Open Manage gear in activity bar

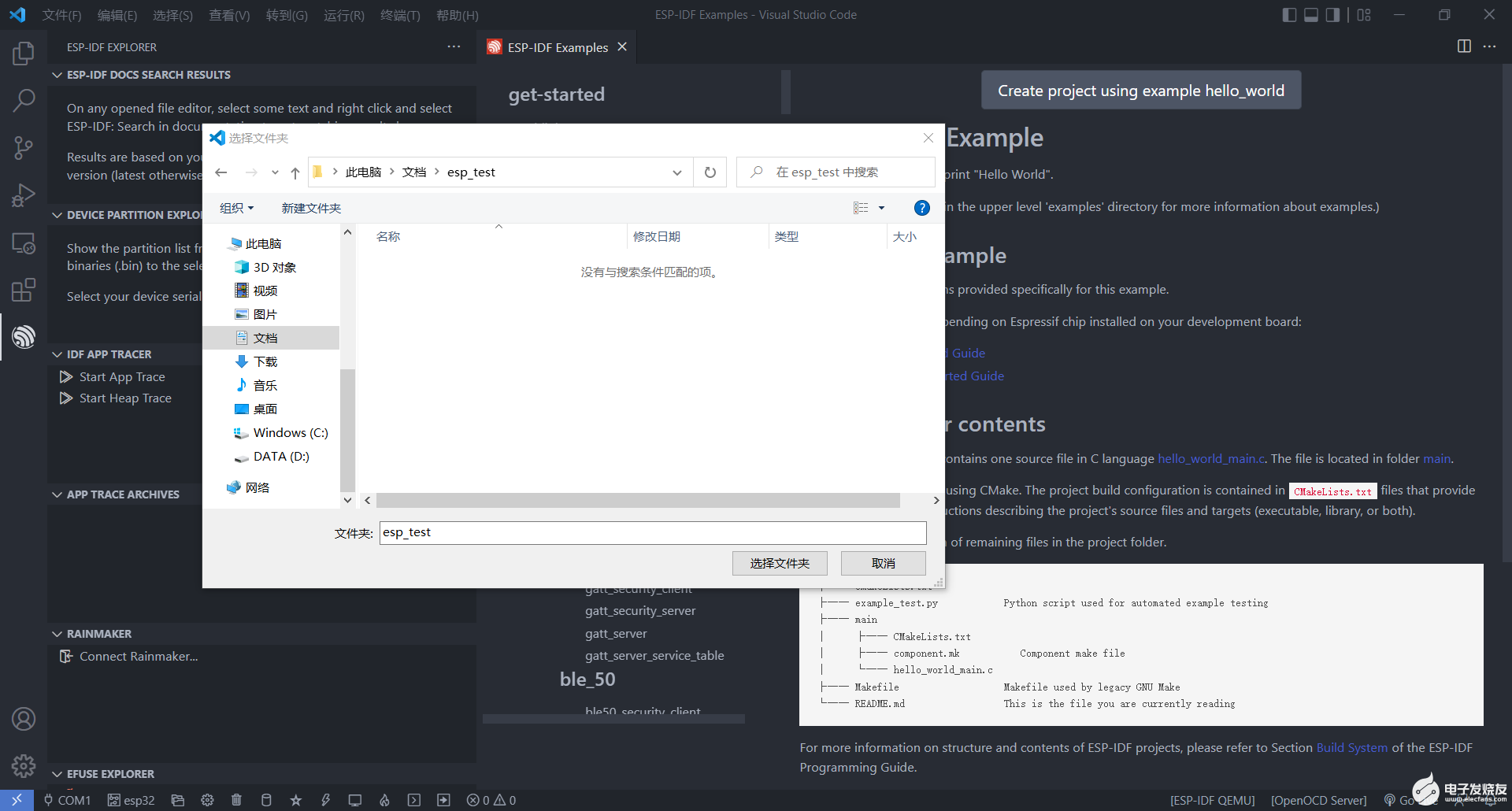pos(24,765)
